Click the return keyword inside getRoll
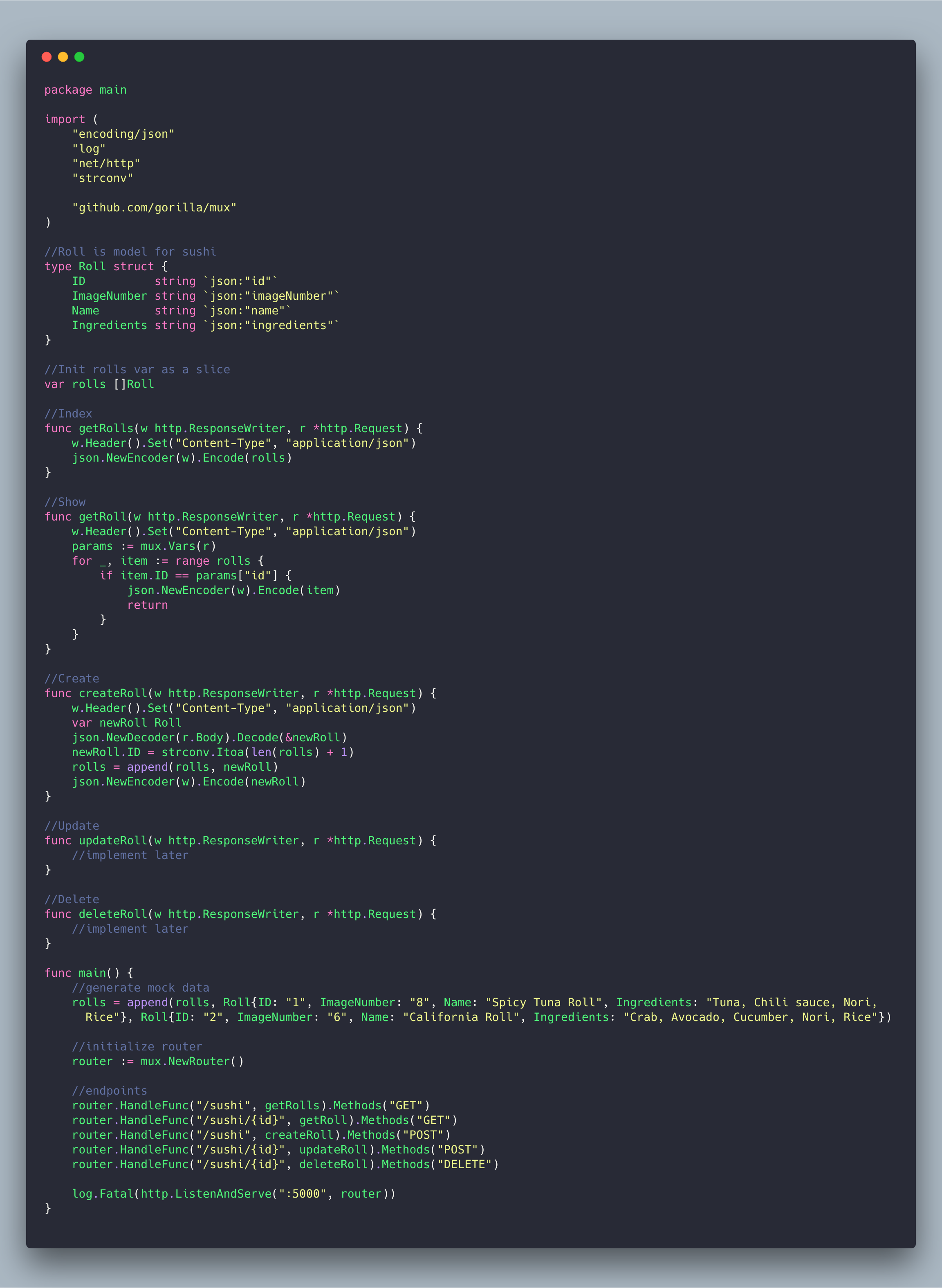Viewport: 942px width, 1288px height. click(x=147, y=605)
